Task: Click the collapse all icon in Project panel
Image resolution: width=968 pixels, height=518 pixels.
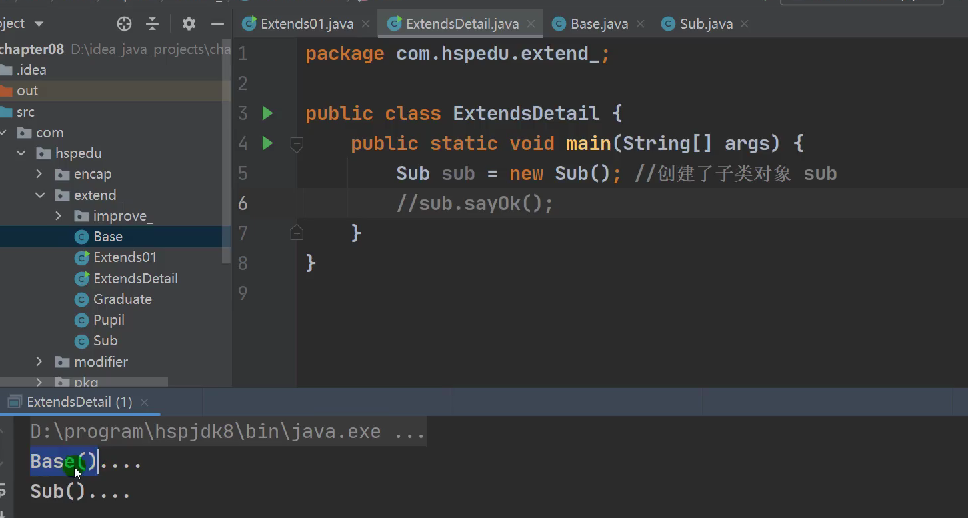Action: click(152, 24)
